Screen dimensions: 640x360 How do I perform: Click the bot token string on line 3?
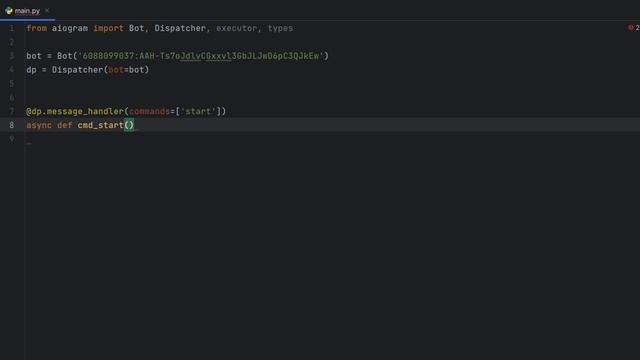tap(200, 56)
